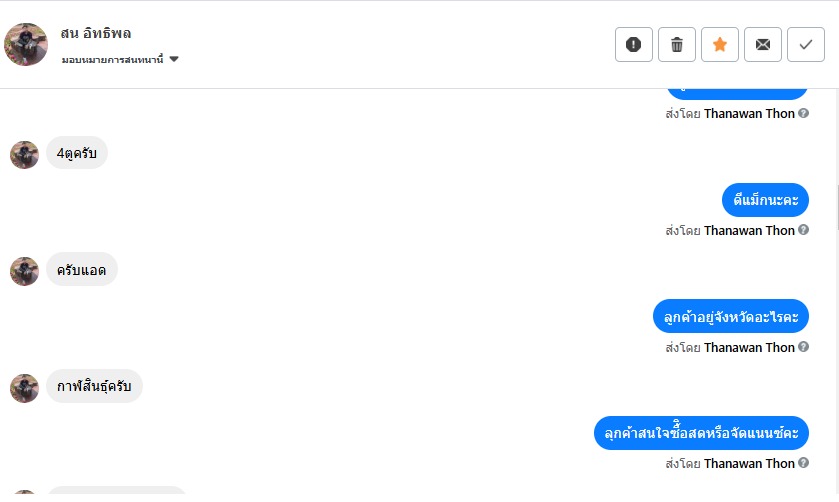This screenshot has height=502, width=839.
Task: Click info icon below province question message
Action: point(804,347)
